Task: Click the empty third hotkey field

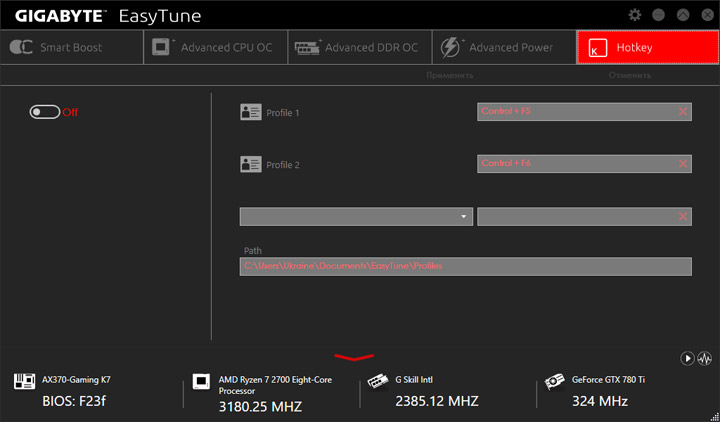Action: pos(584,216)
